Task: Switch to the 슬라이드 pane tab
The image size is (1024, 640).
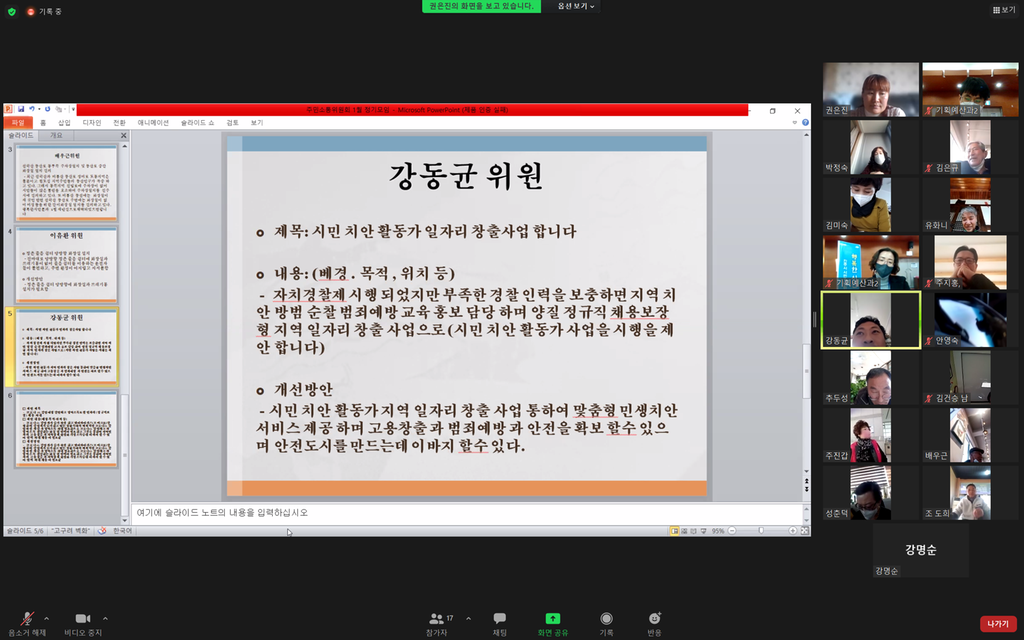Action: (x=20, y=135)
